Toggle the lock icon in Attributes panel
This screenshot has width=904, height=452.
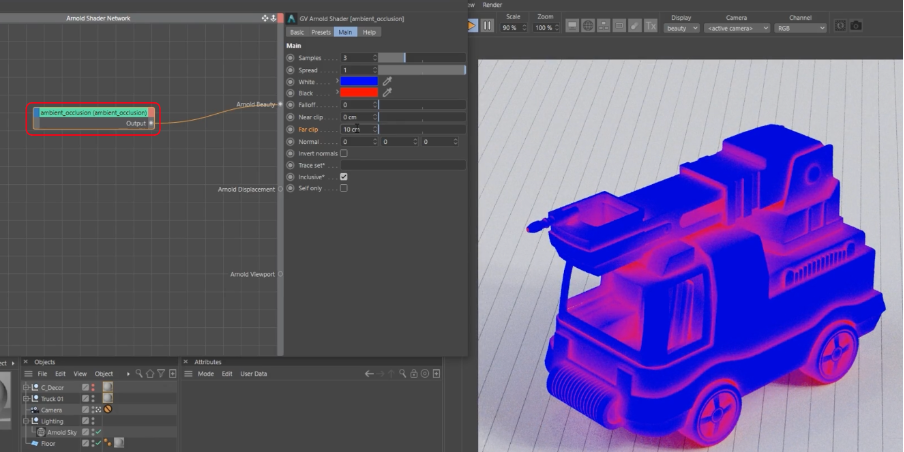[x=414, y=374]
